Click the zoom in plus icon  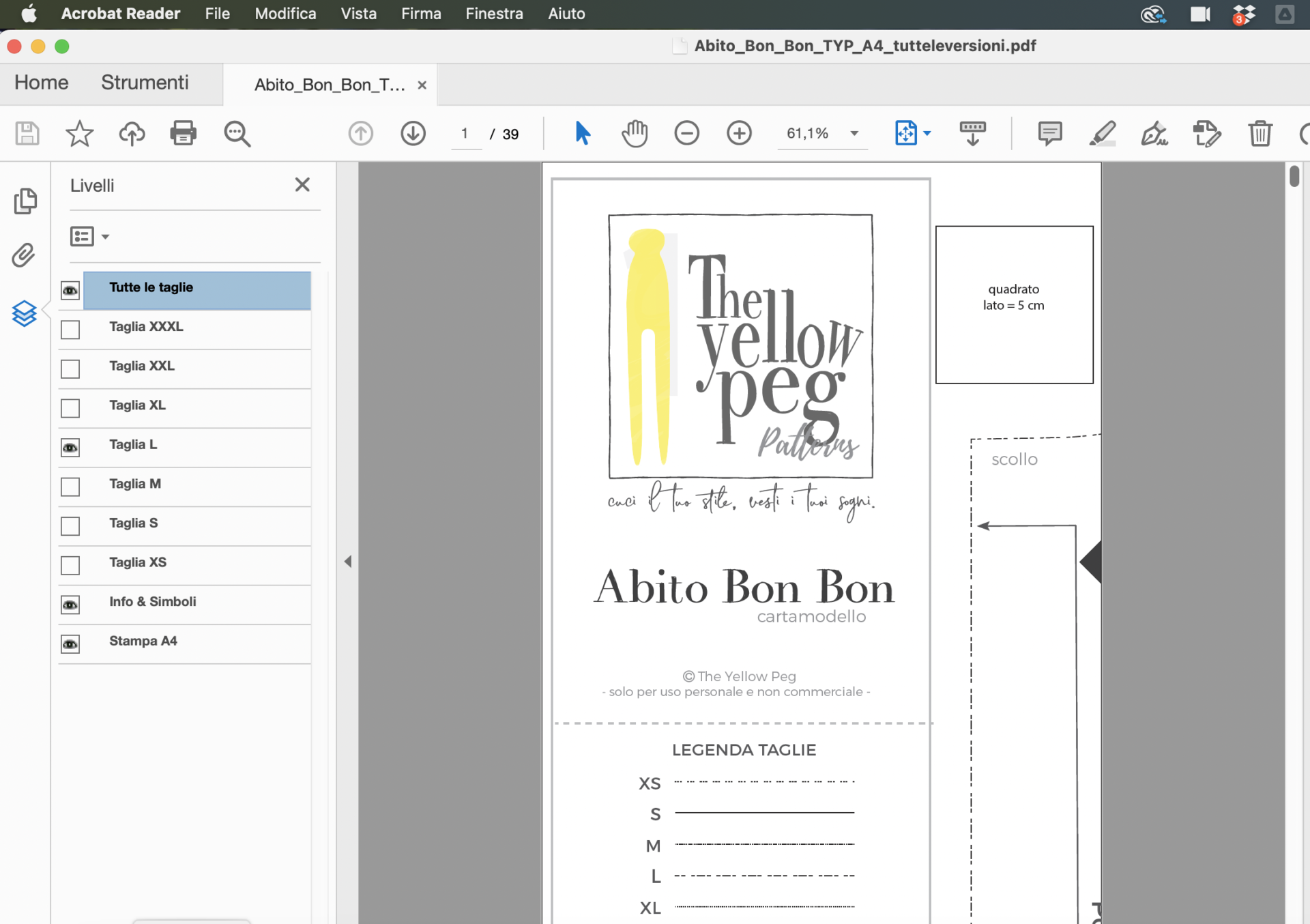(739, 133)
